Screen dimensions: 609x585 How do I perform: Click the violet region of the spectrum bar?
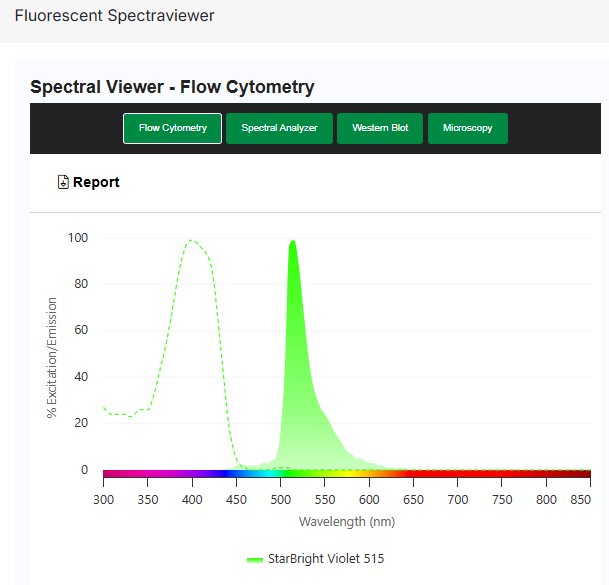(205, 474)
